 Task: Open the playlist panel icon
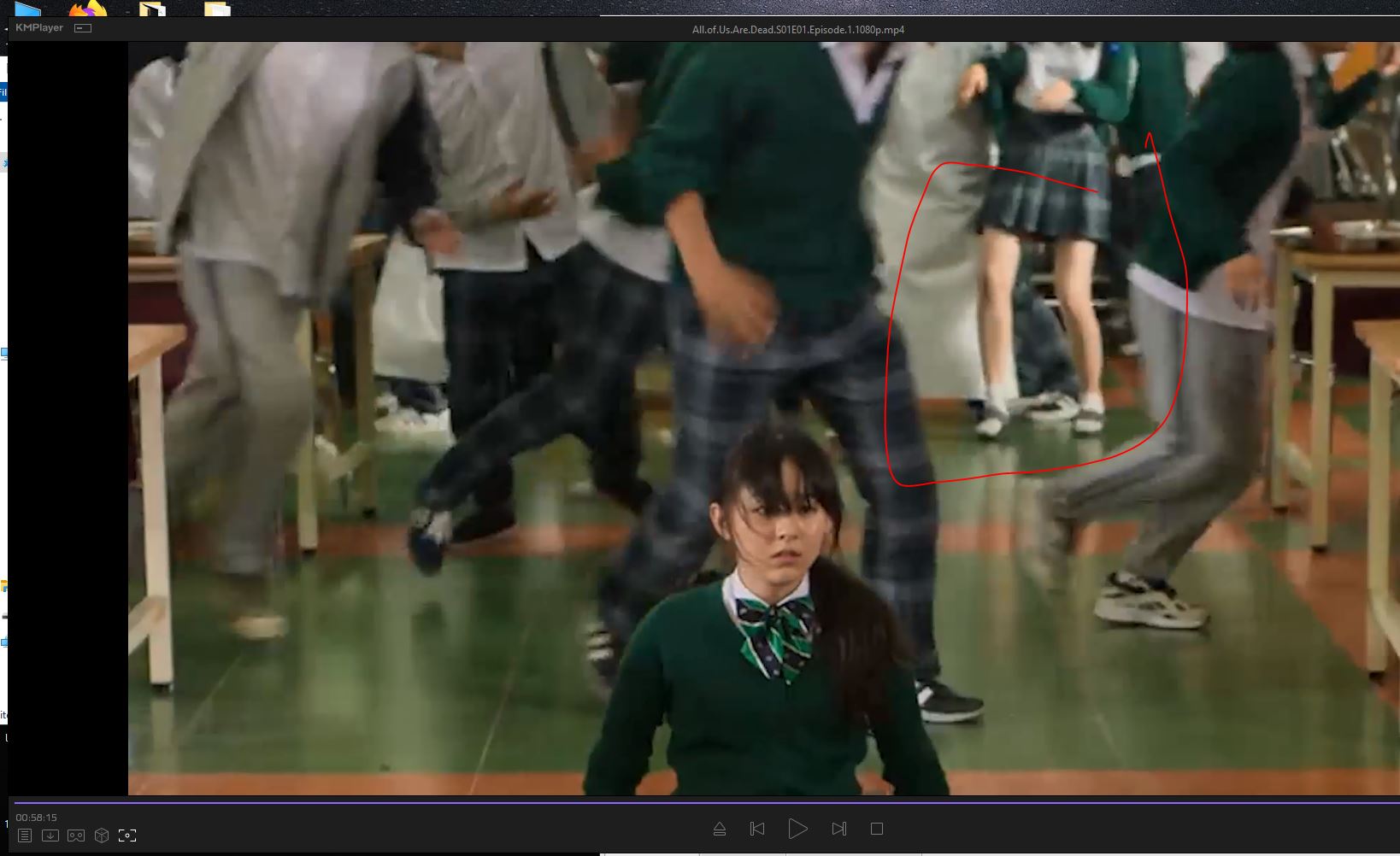tap(25, 835)
